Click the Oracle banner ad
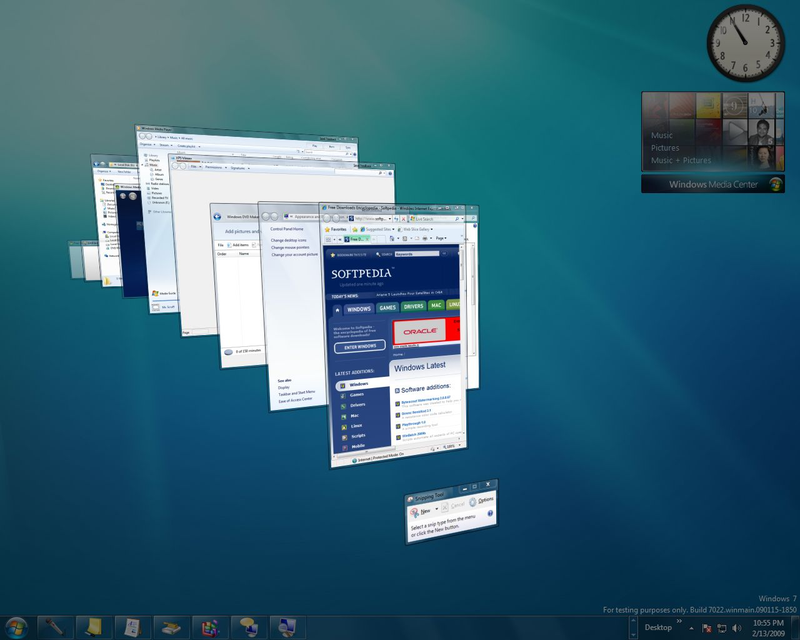 (426, 331)
